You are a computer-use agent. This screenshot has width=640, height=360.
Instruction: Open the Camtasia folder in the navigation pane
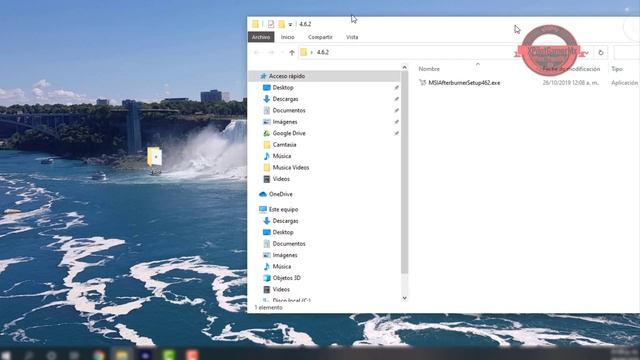tap(284, 145)
